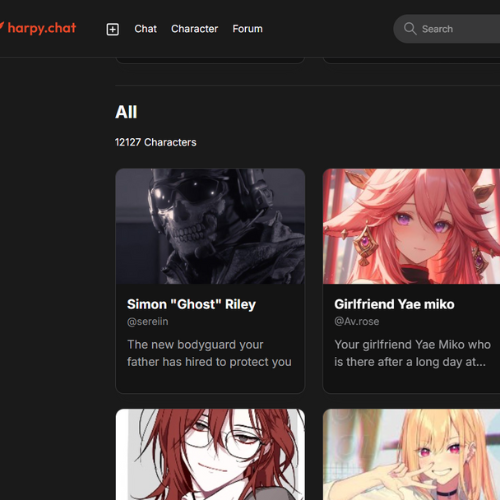Viewport: 500px width, 500px height.
Task: Focus the Search input field
Action: click(x=447, y=29)
